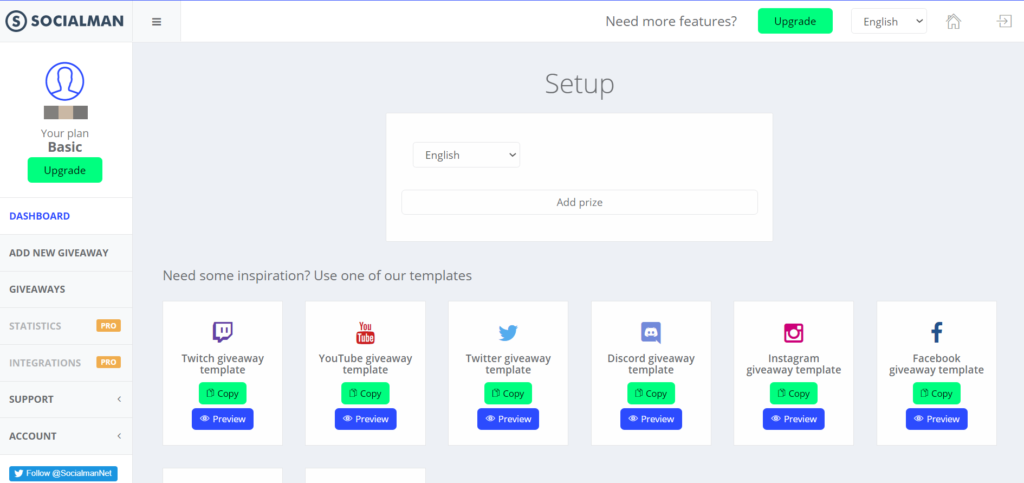Follow @SocialmanNet on Twitter

(64, 473)
